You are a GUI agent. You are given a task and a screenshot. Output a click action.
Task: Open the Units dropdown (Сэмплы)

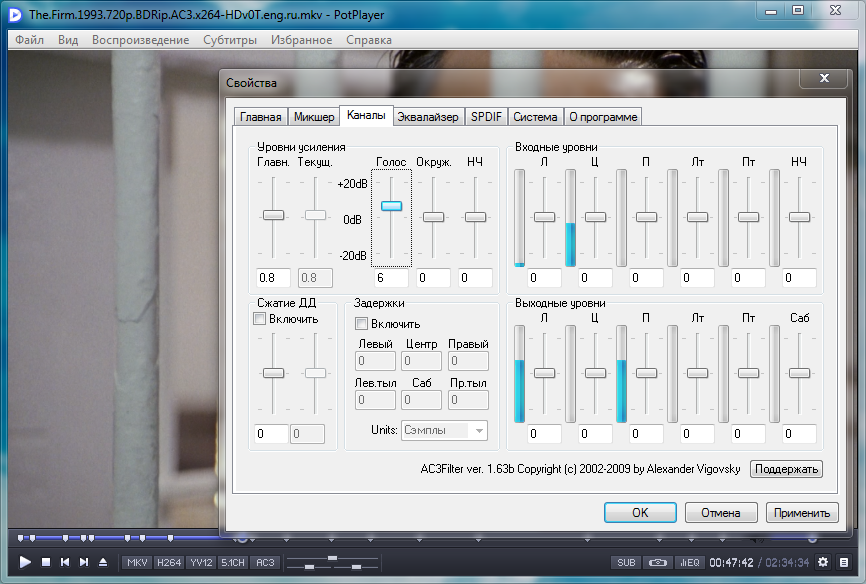coord(444,430)
